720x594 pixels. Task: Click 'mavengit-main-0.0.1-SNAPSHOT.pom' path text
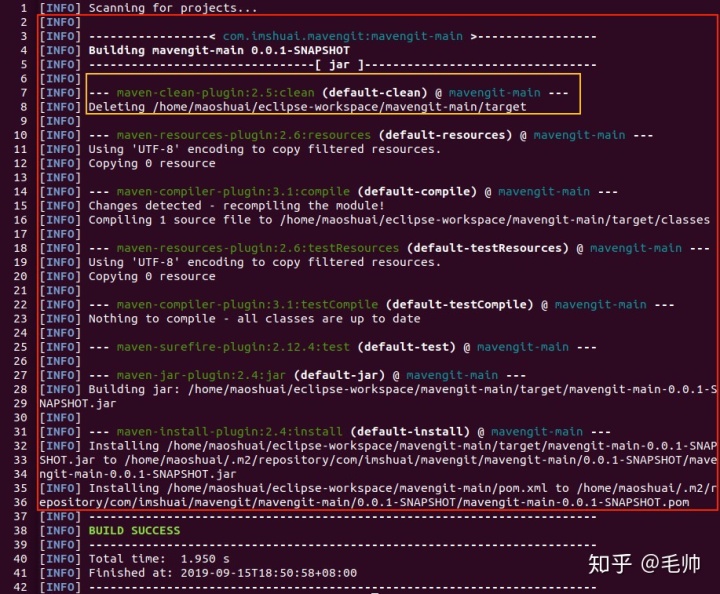[576, 503]
